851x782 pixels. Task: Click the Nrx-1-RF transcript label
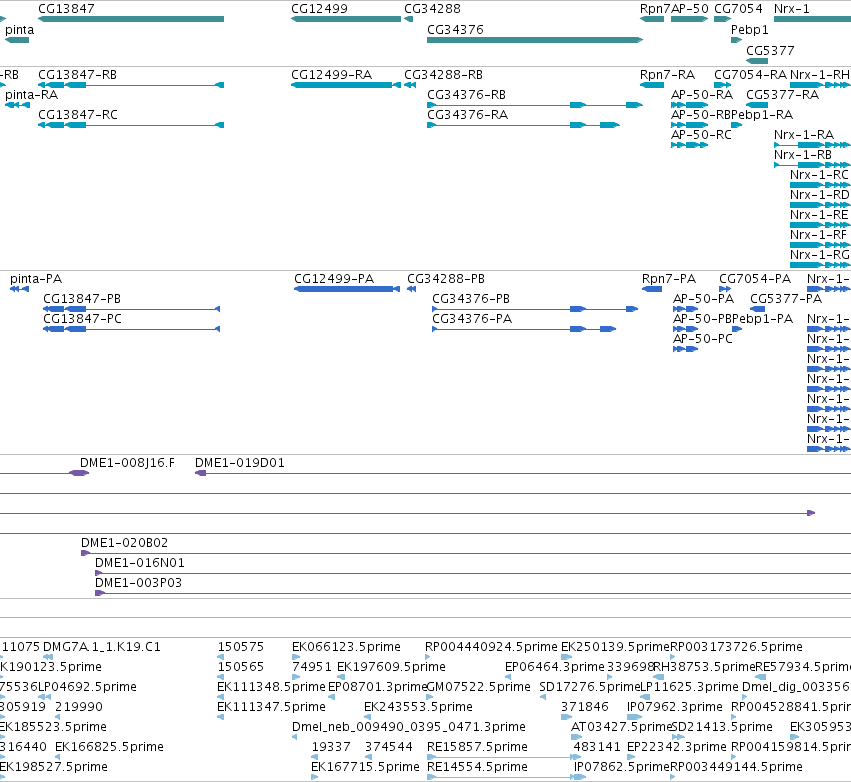[x=818, y=235]
